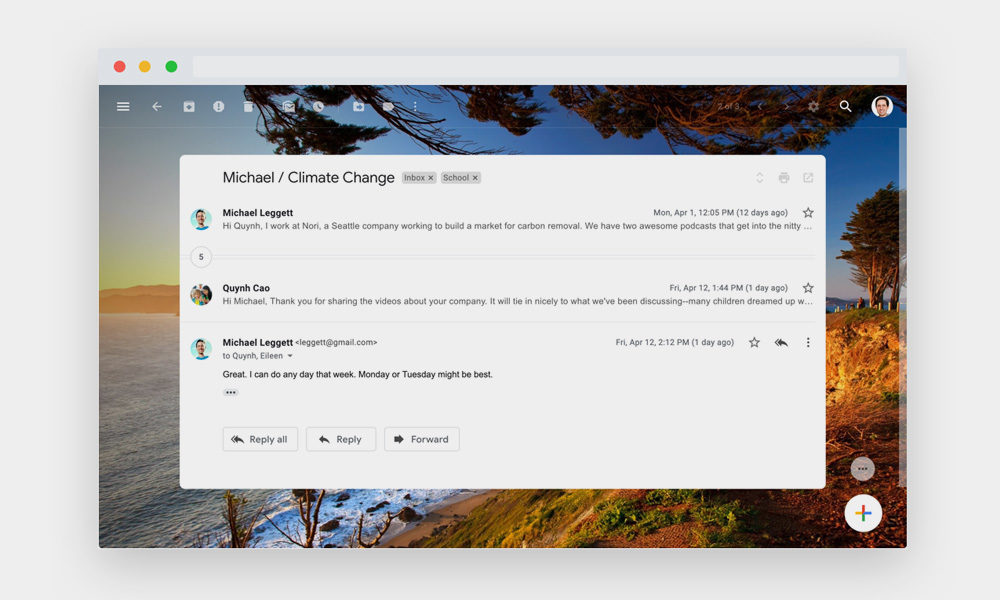Show recipient details dropdown next to Eileen
Screen dimensions: 1000x600
coord(291,356)
